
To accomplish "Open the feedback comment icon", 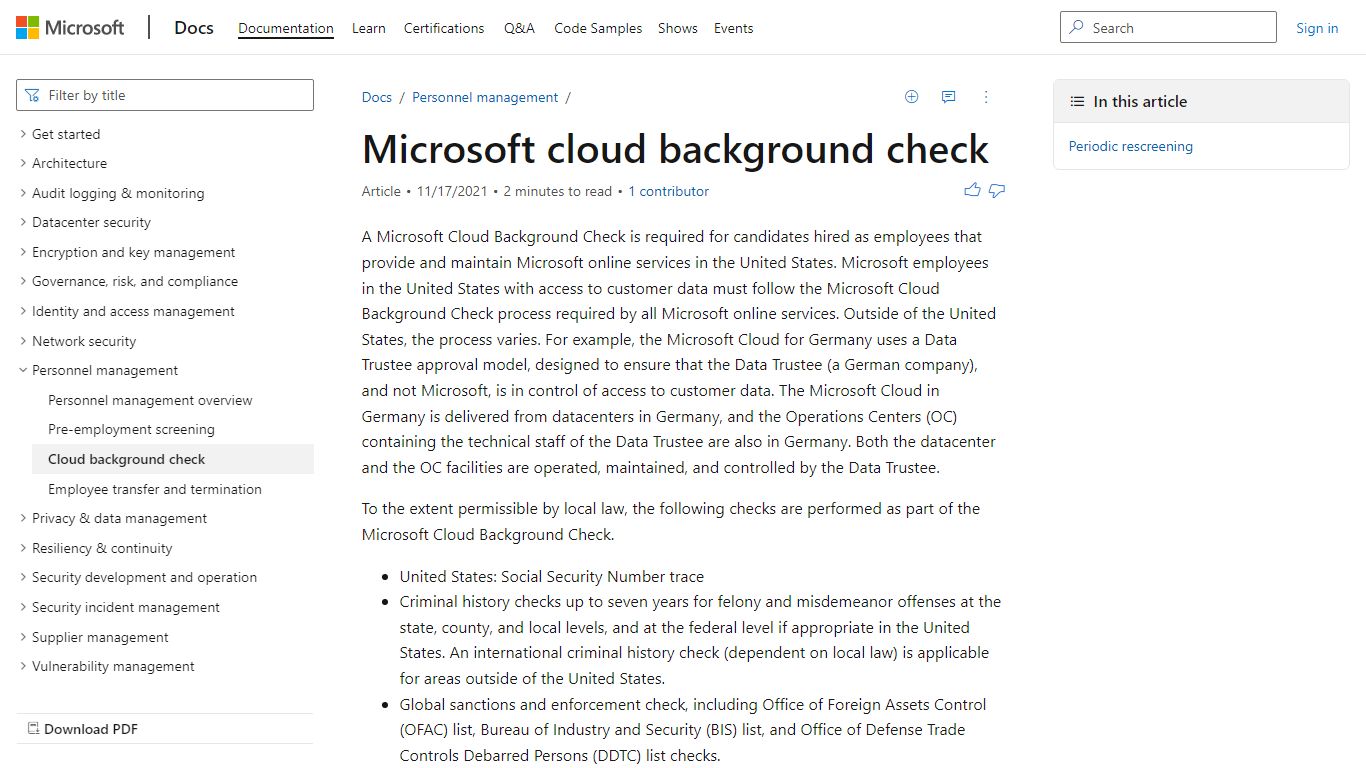I will 948,97.
